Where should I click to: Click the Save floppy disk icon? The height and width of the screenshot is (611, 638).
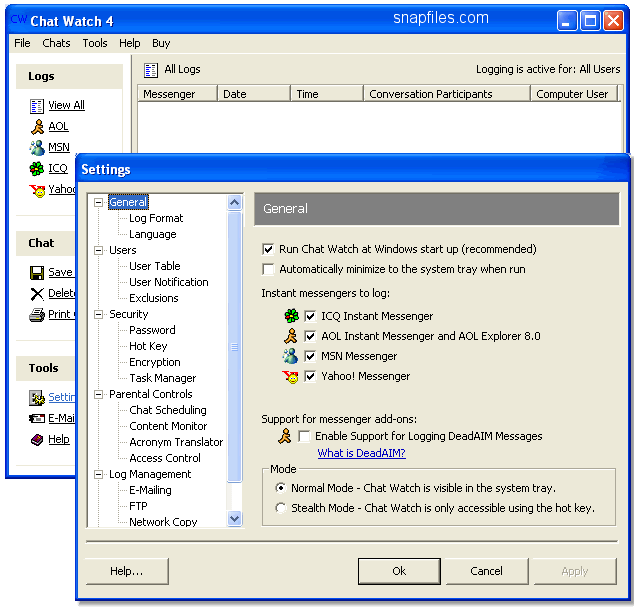37,272
